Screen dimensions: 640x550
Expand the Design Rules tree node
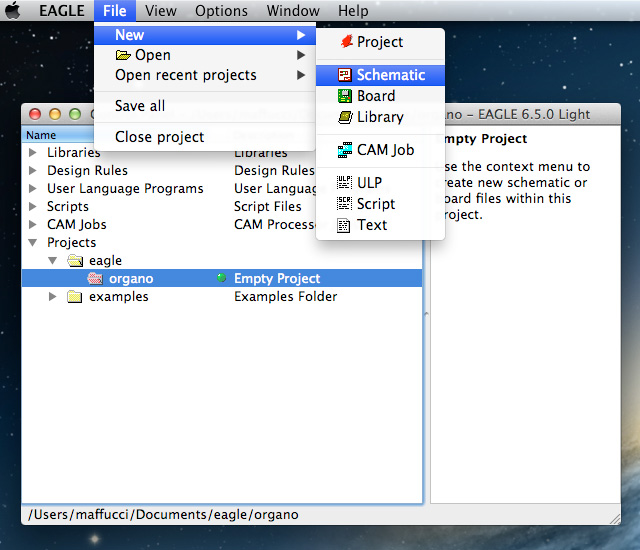[33, 171]
